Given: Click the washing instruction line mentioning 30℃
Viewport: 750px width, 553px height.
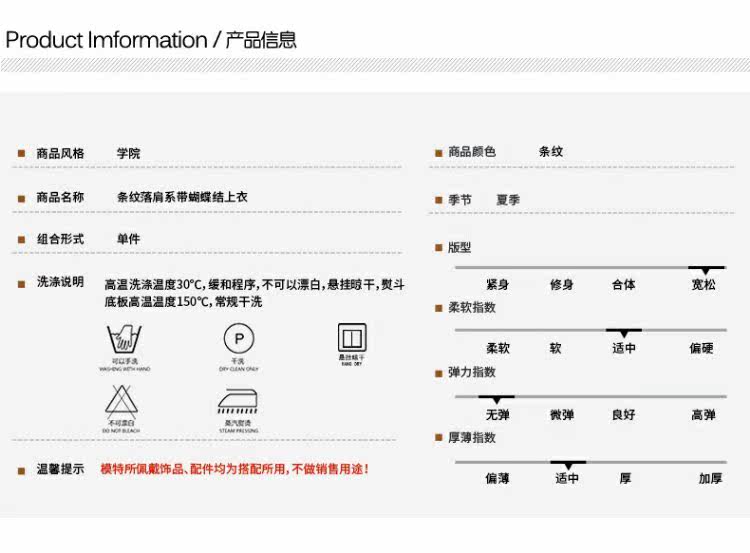Looking at the screenshot, I should 254,285.
